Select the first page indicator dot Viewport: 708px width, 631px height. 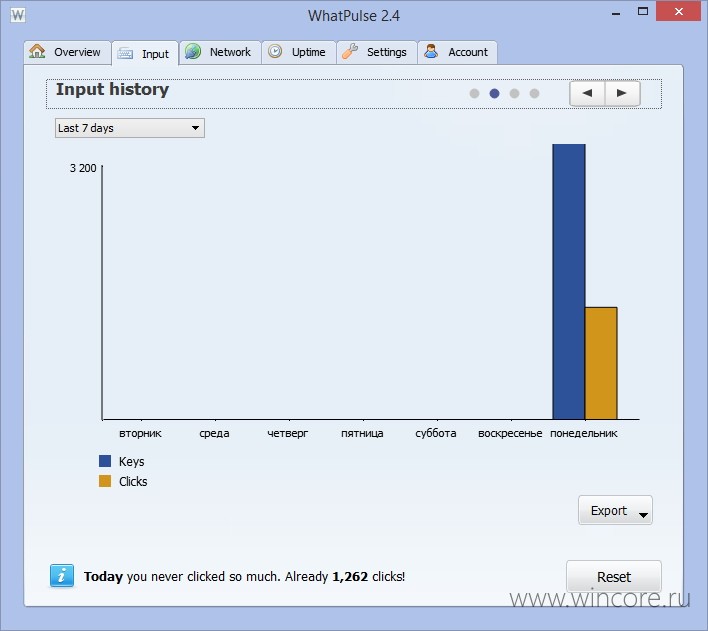(474, 93)
